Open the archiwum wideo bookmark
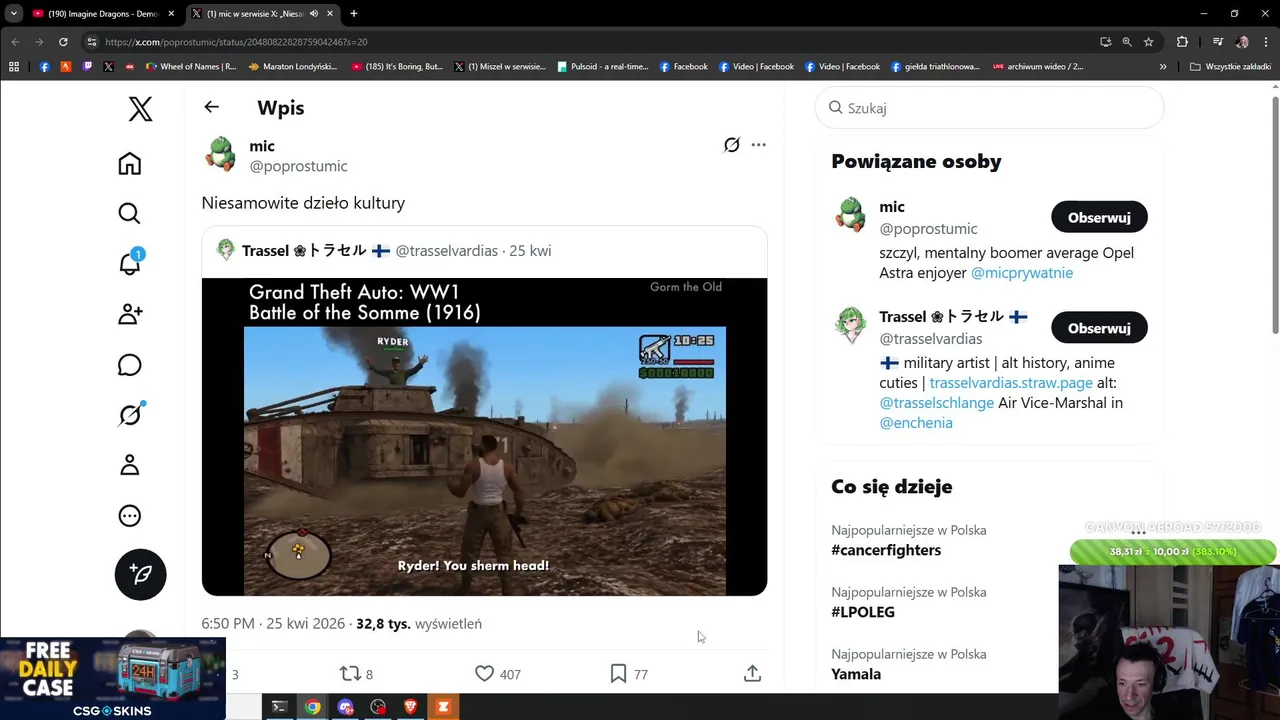This screenshot has height=720, width=1280. click(x=1038, y=67)
